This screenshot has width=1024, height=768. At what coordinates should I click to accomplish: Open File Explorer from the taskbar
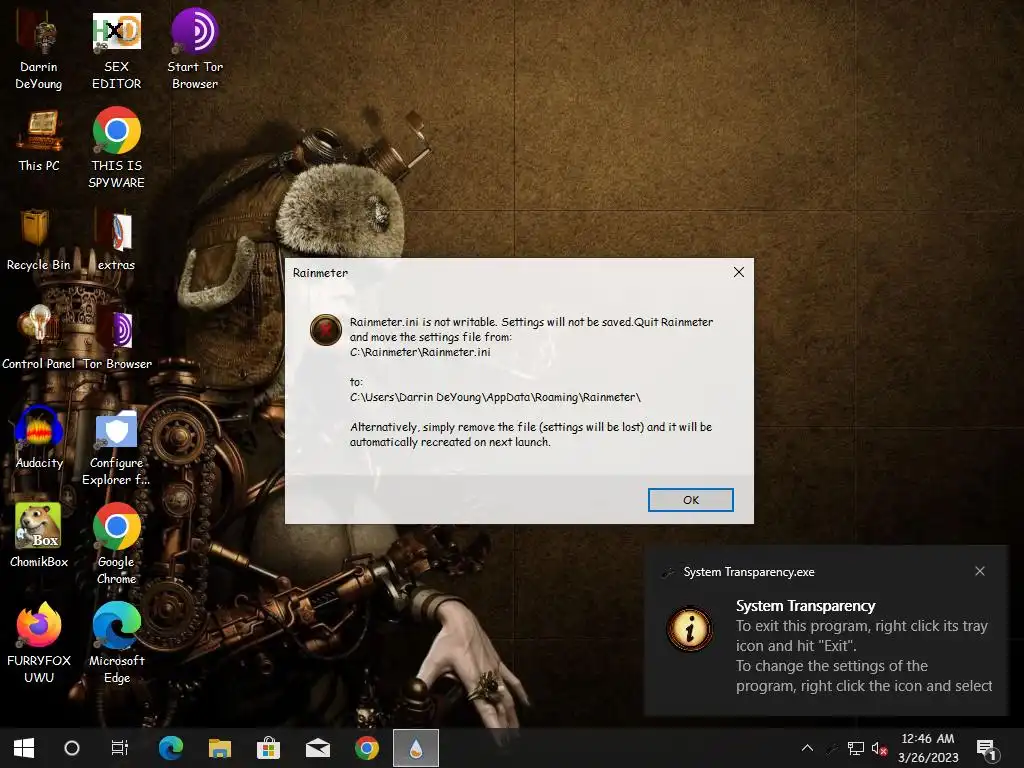point(219,748)
